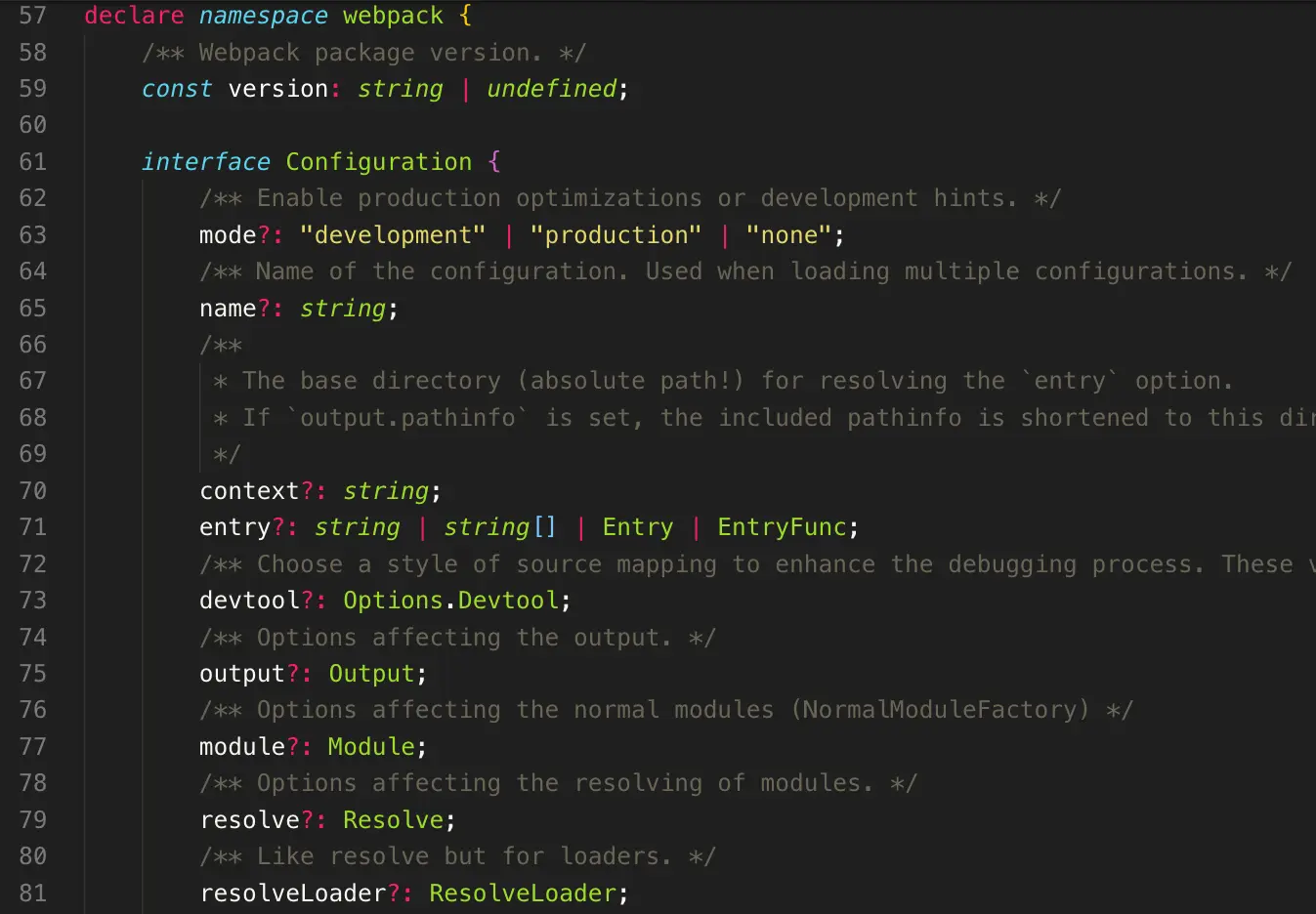Click line number 61 in gutter
1316x914 pixels.
(x=33, y=162)
